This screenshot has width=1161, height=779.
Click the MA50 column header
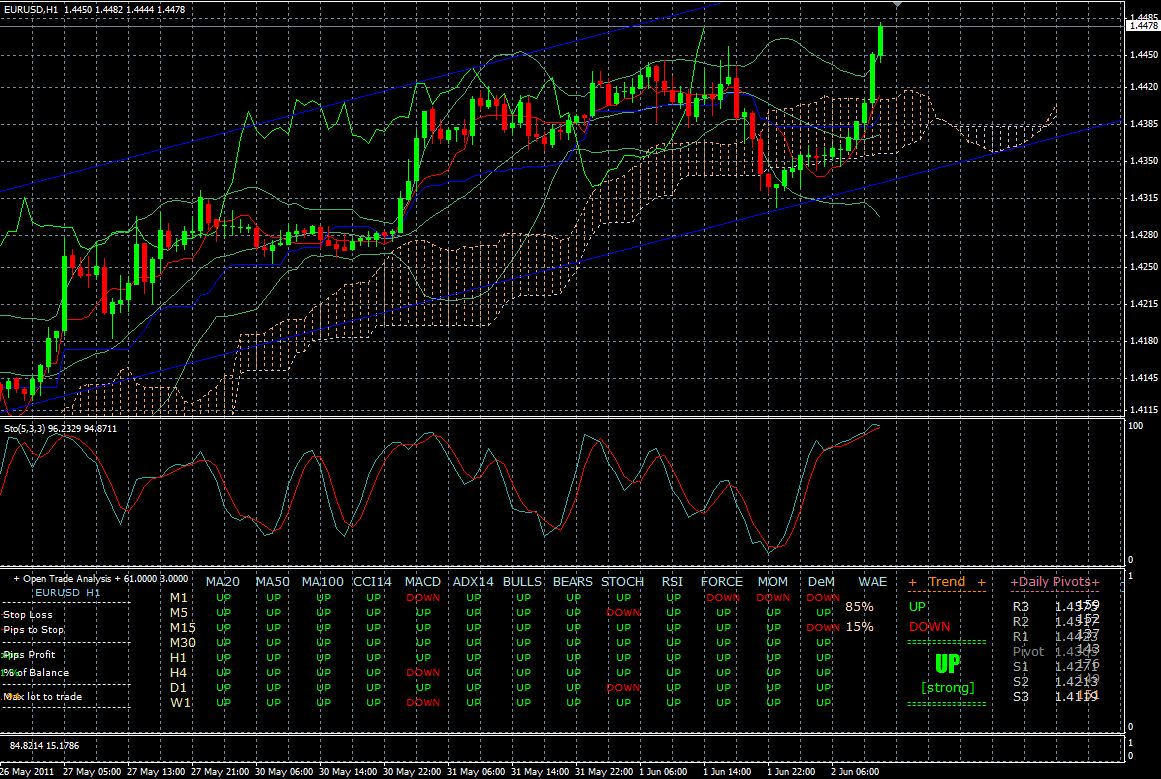272,582
